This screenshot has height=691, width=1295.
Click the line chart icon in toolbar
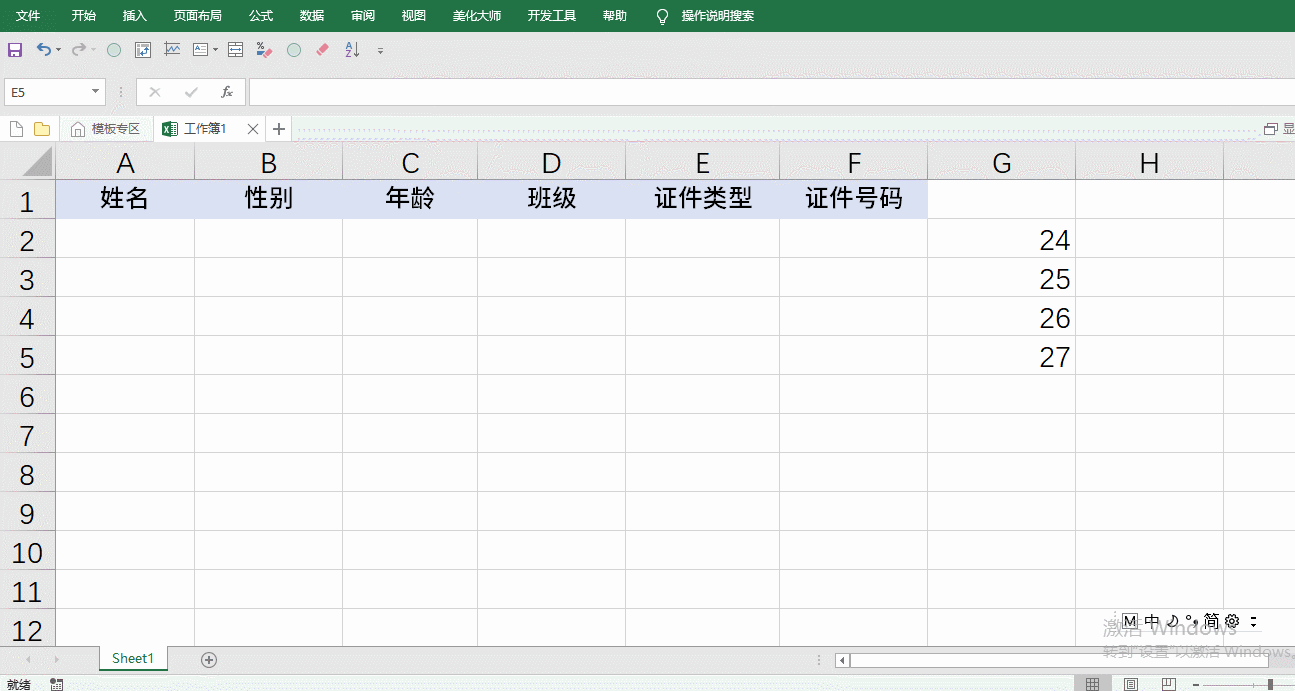click(173, 49)
